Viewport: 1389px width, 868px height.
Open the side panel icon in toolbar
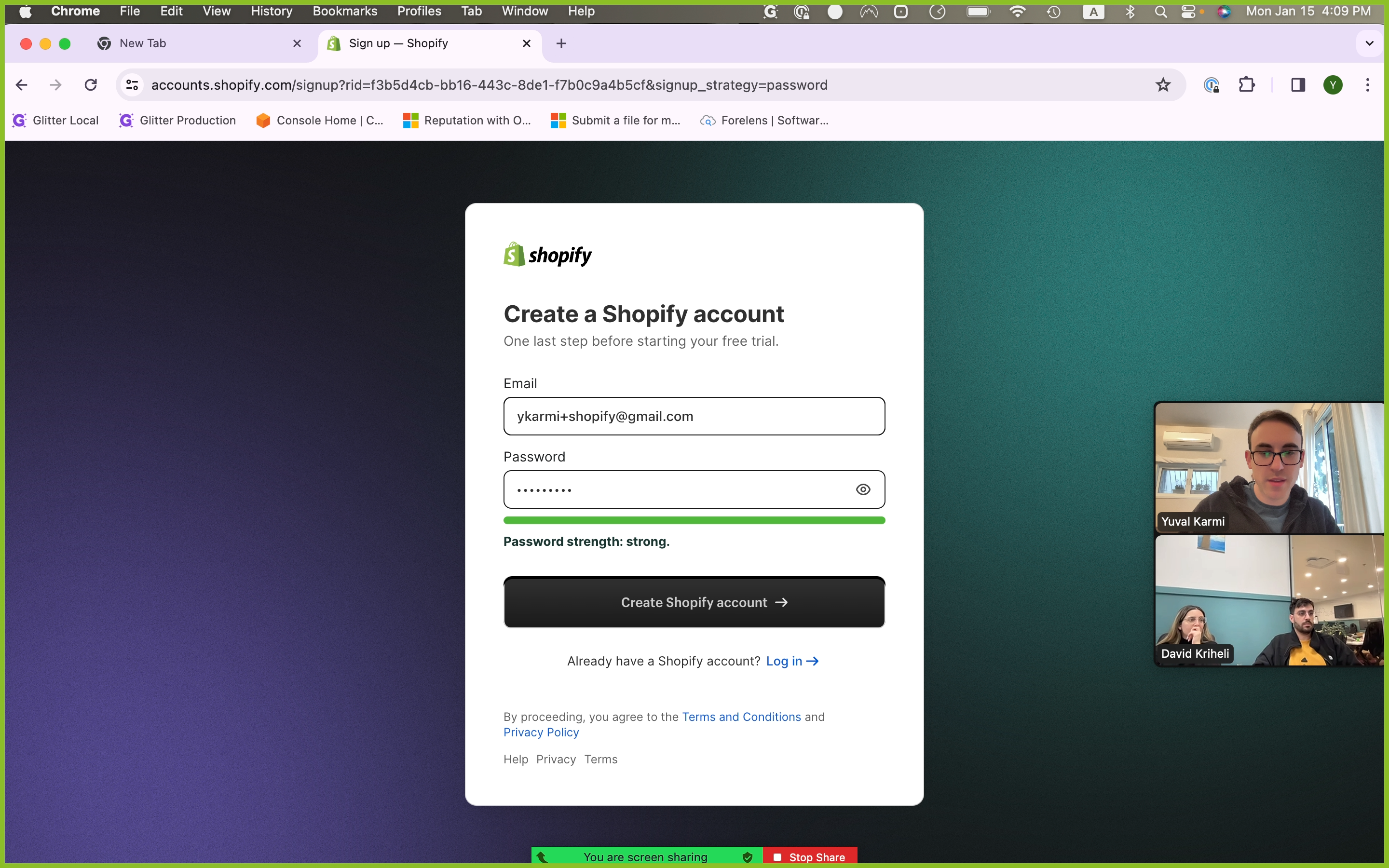(1298, 85)
